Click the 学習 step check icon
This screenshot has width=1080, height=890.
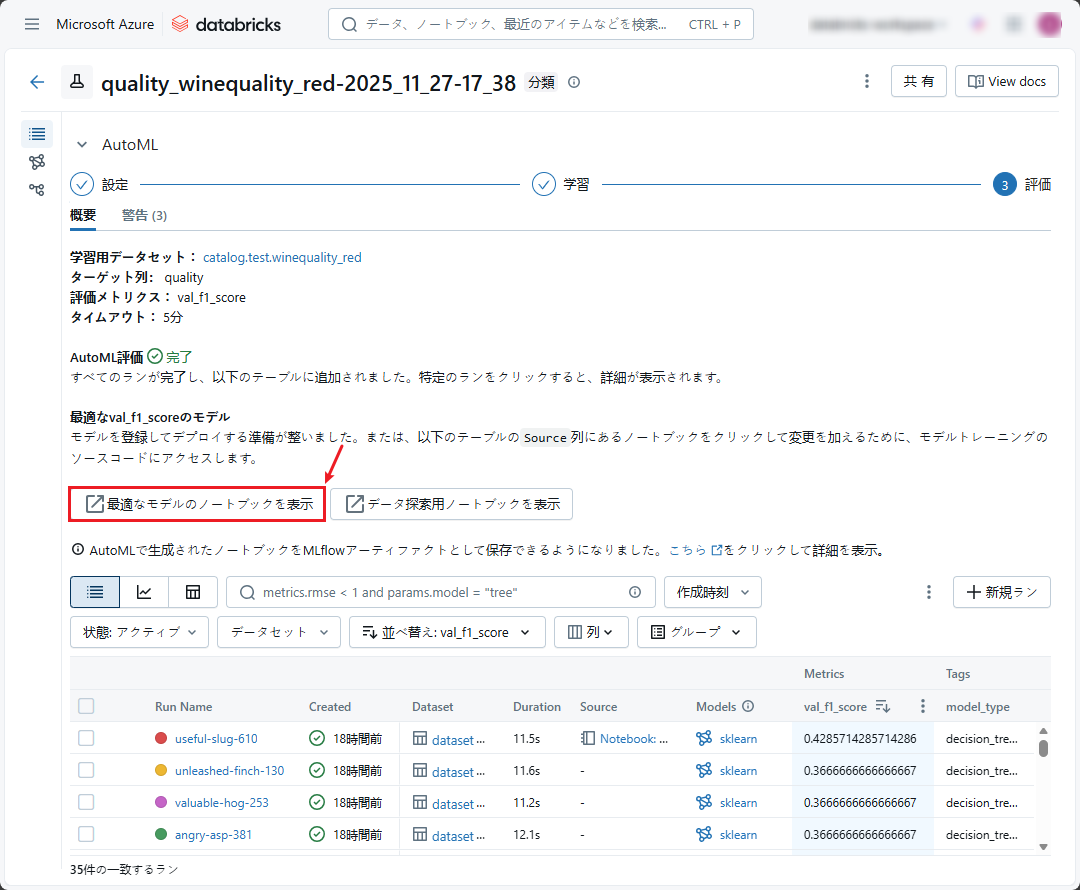[x=543, y=185]
